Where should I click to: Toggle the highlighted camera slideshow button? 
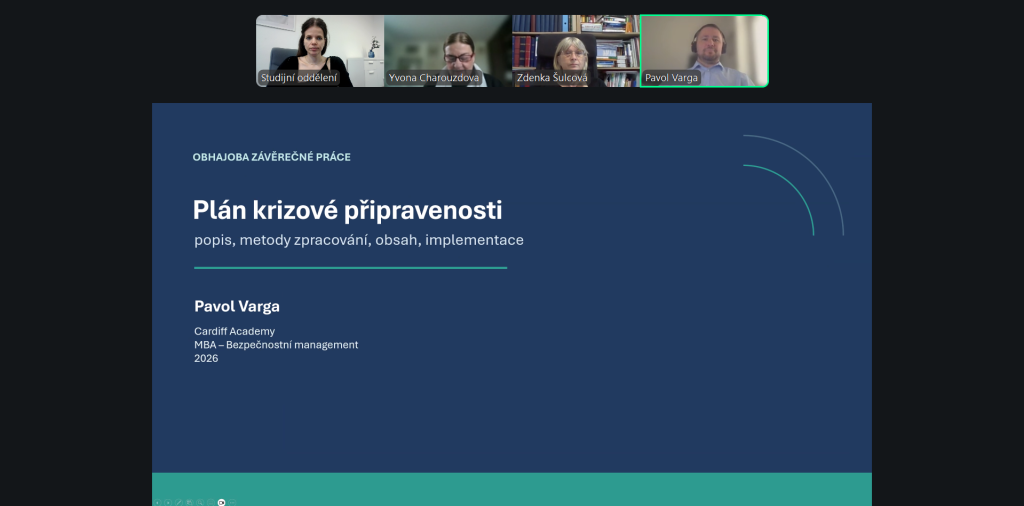[221, 503]
